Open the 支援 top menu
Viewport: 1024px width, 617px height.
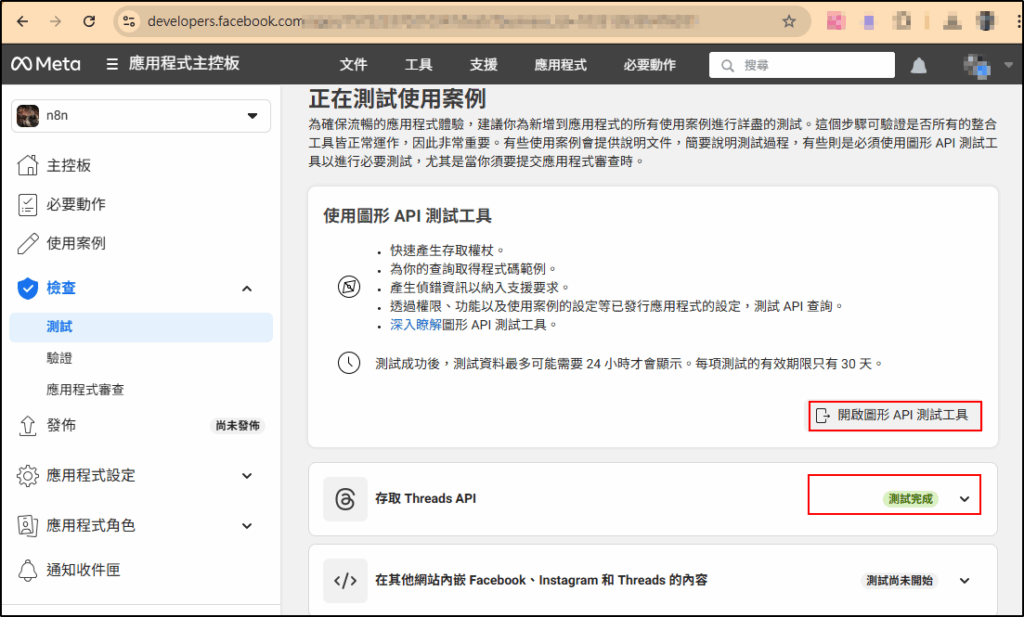coord(484,65)
